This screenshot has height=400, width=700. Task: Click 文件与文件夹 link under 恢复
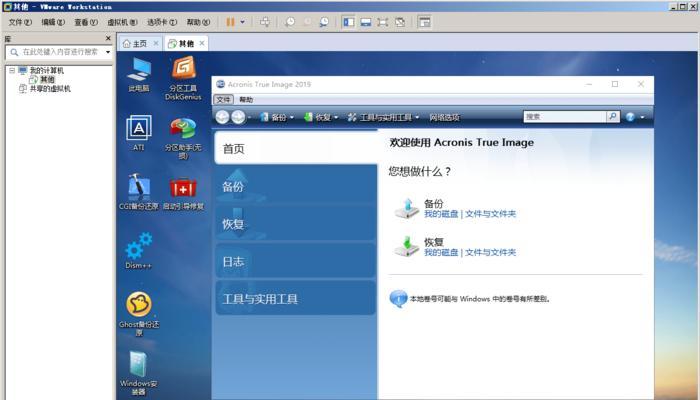(x=490, y=252)
